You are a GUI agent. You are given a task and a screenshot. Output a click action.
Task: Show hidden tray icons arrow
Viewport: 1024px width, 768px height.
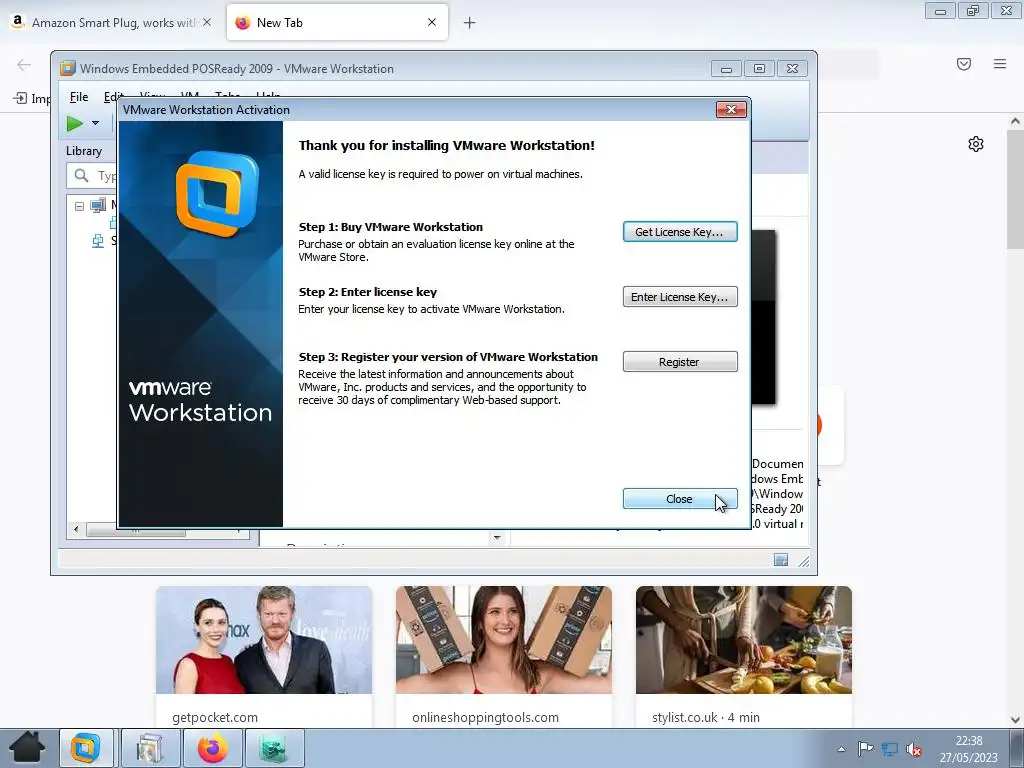point(842,749)
